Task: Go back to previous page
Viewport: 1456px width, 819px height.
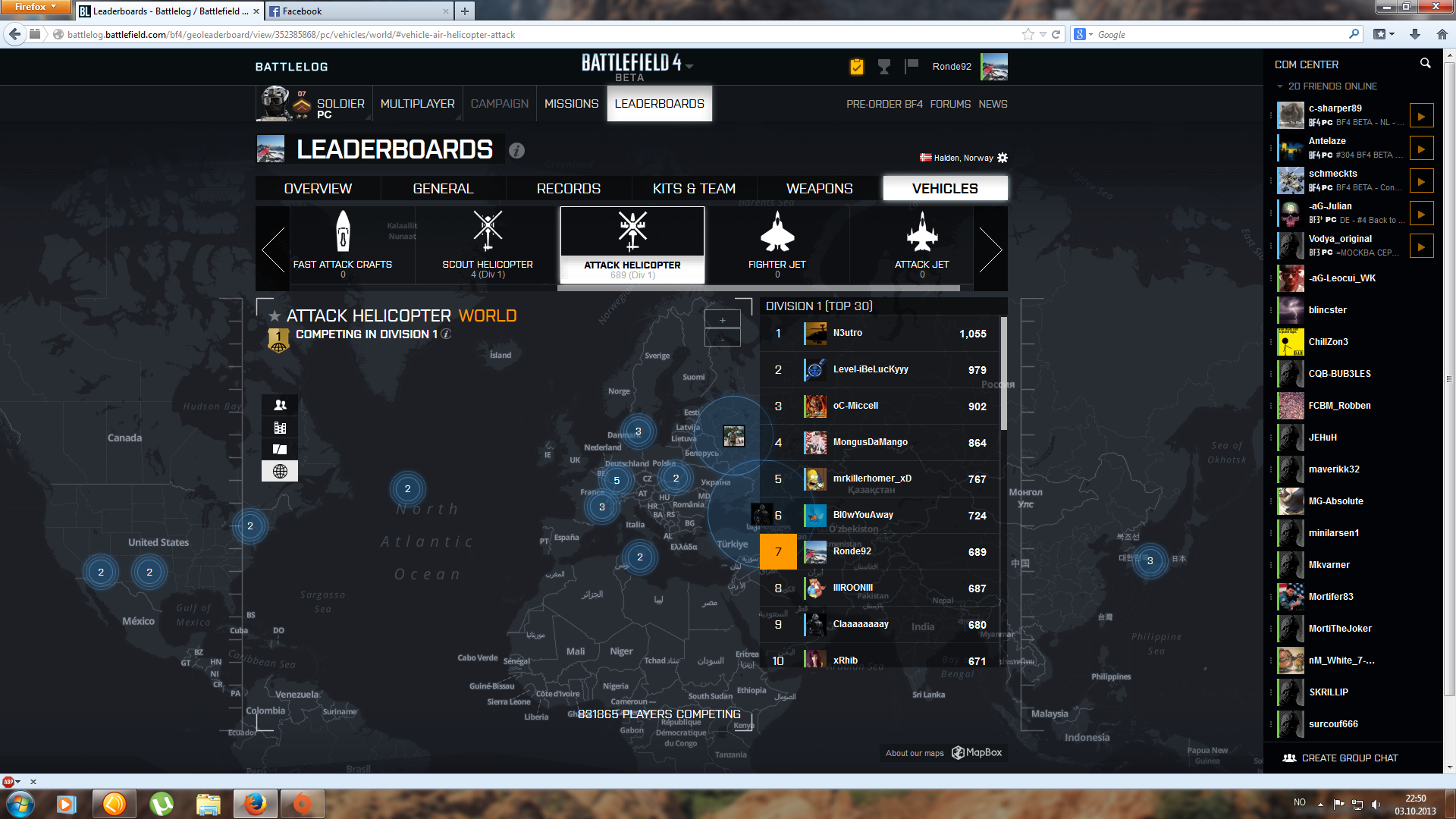Action: [x=14, y=34]
